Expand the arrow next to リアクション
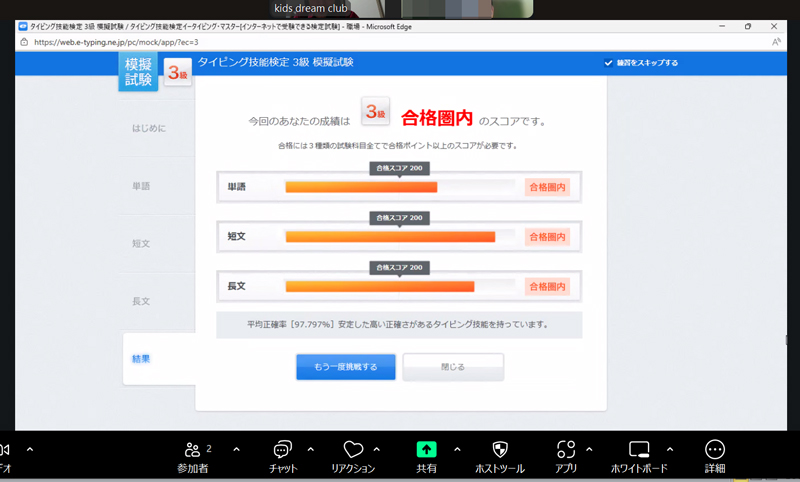Image resolution: width=800 pixels, height=482 pixels. pos(376,449)
